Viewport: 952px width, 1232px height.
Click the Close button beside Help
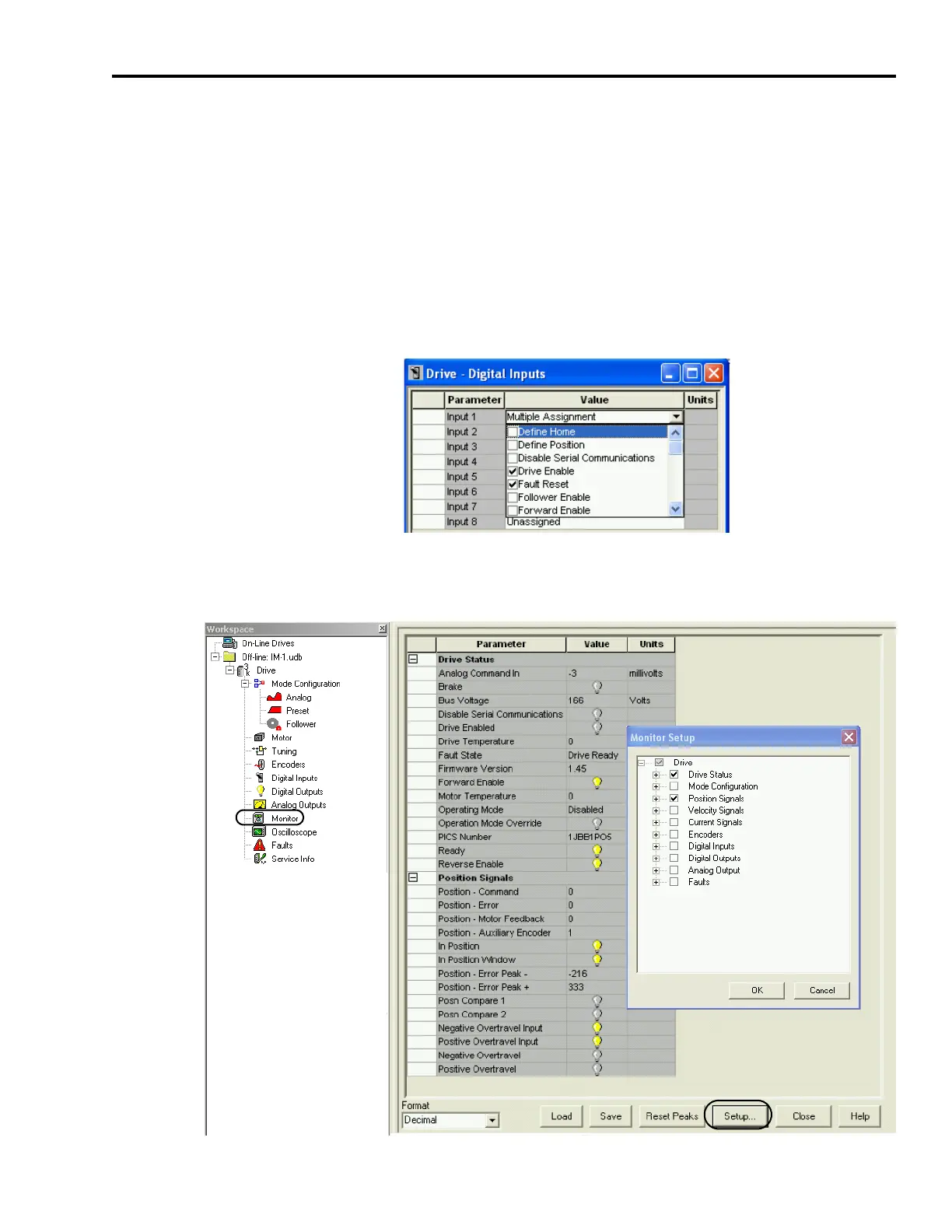(x=803, y=1117)
